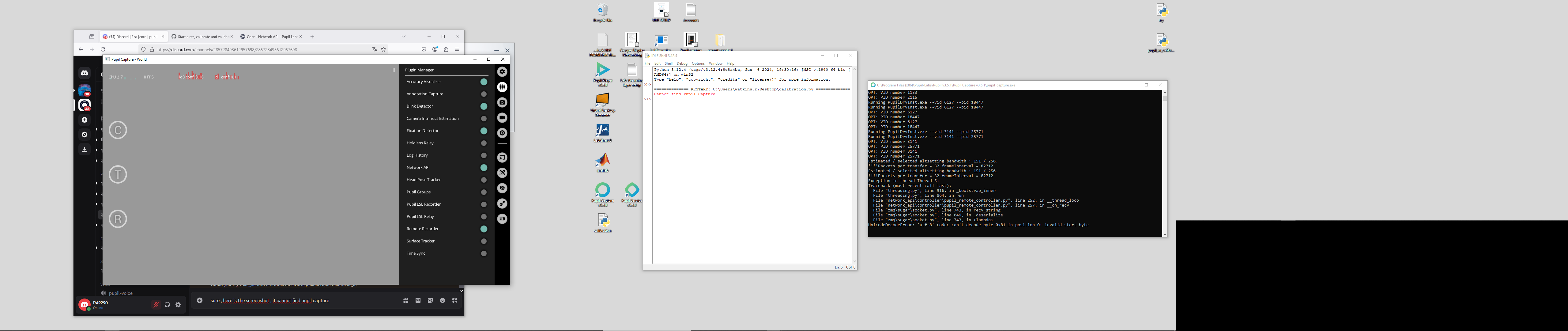Toggle Fixation Detector plugin switch

click(484, 131)
